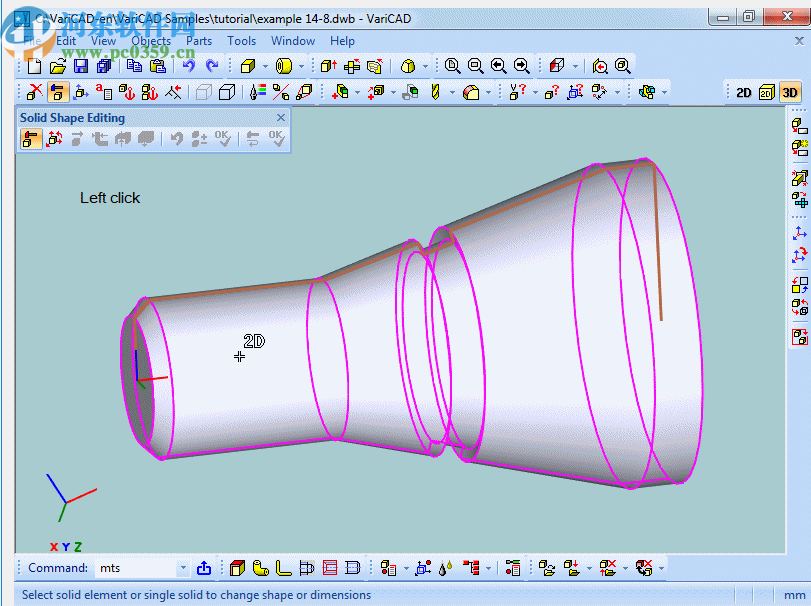Image resolution: width=811 pixels, height=606 pixels.
Task: Click the oil drops icon in bottom toolbar
Action: [x=445, y=568]
